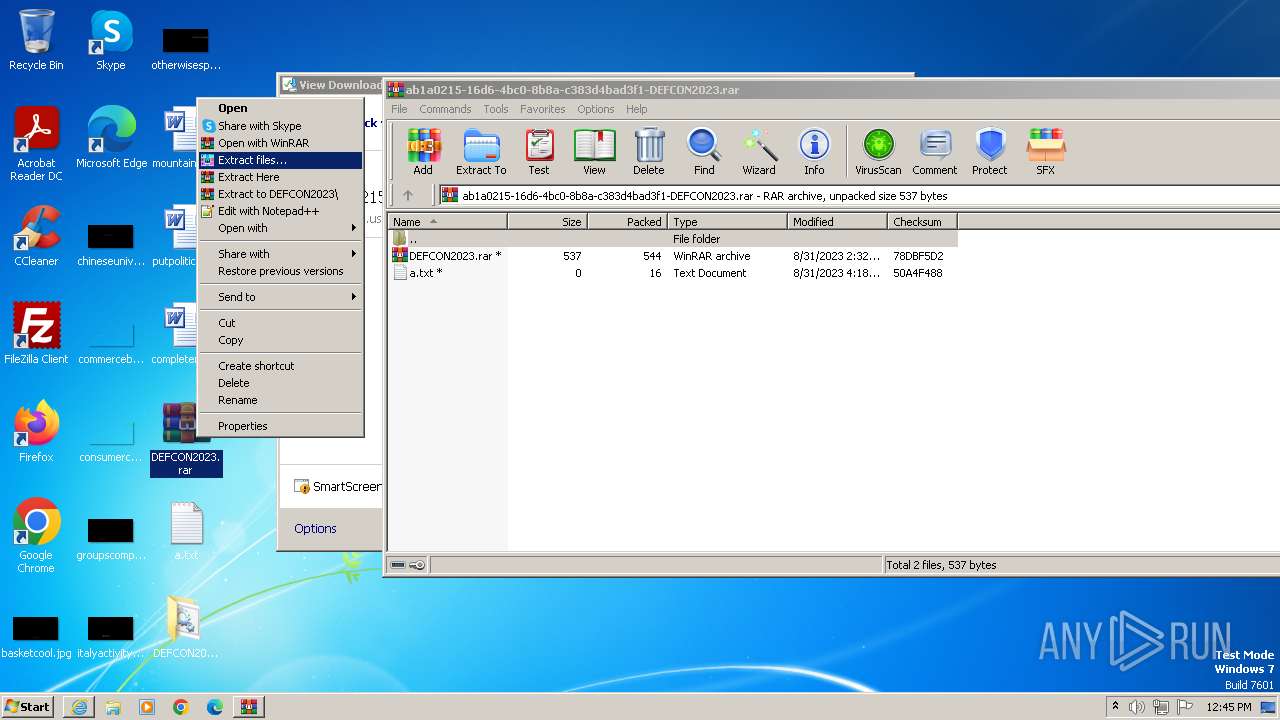Click the Extract To toolbar icon
This screenshot has height=720, width=1280.
tap(481, 152)
